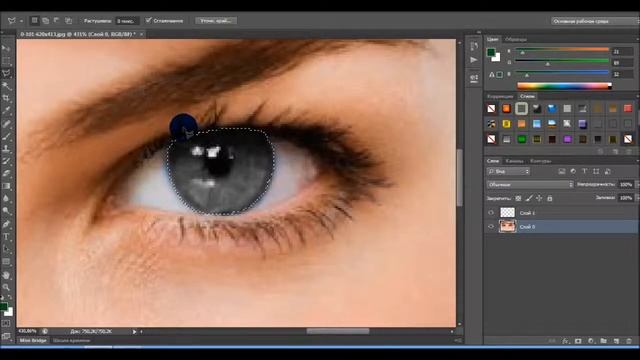This screenshot has width=640, height=360.
Task: Open the Layers panel options menu
Action: tap(637, 161)
